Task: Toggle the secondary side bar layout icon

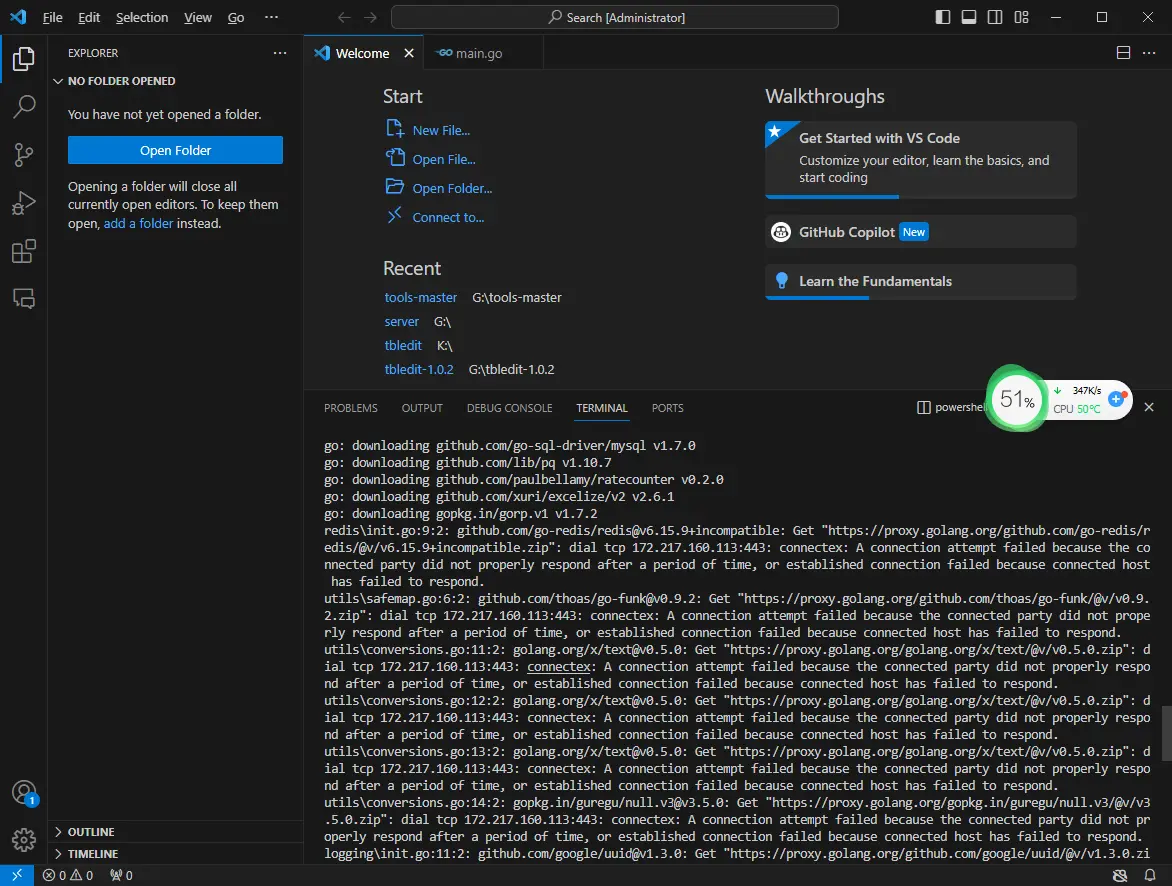Action: point(995,17)
